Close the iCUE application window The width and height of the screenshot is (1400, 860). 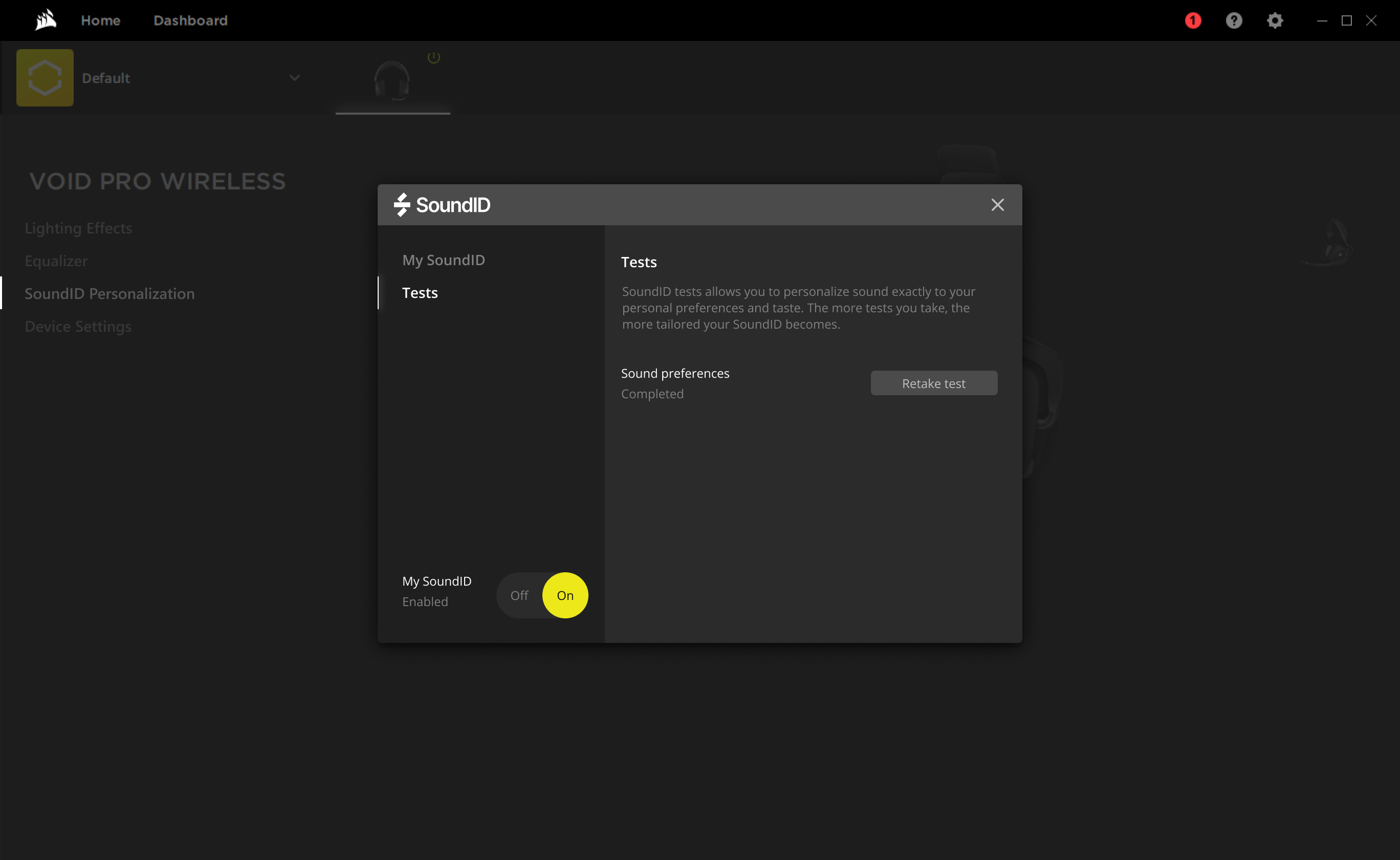[1371, 20]
